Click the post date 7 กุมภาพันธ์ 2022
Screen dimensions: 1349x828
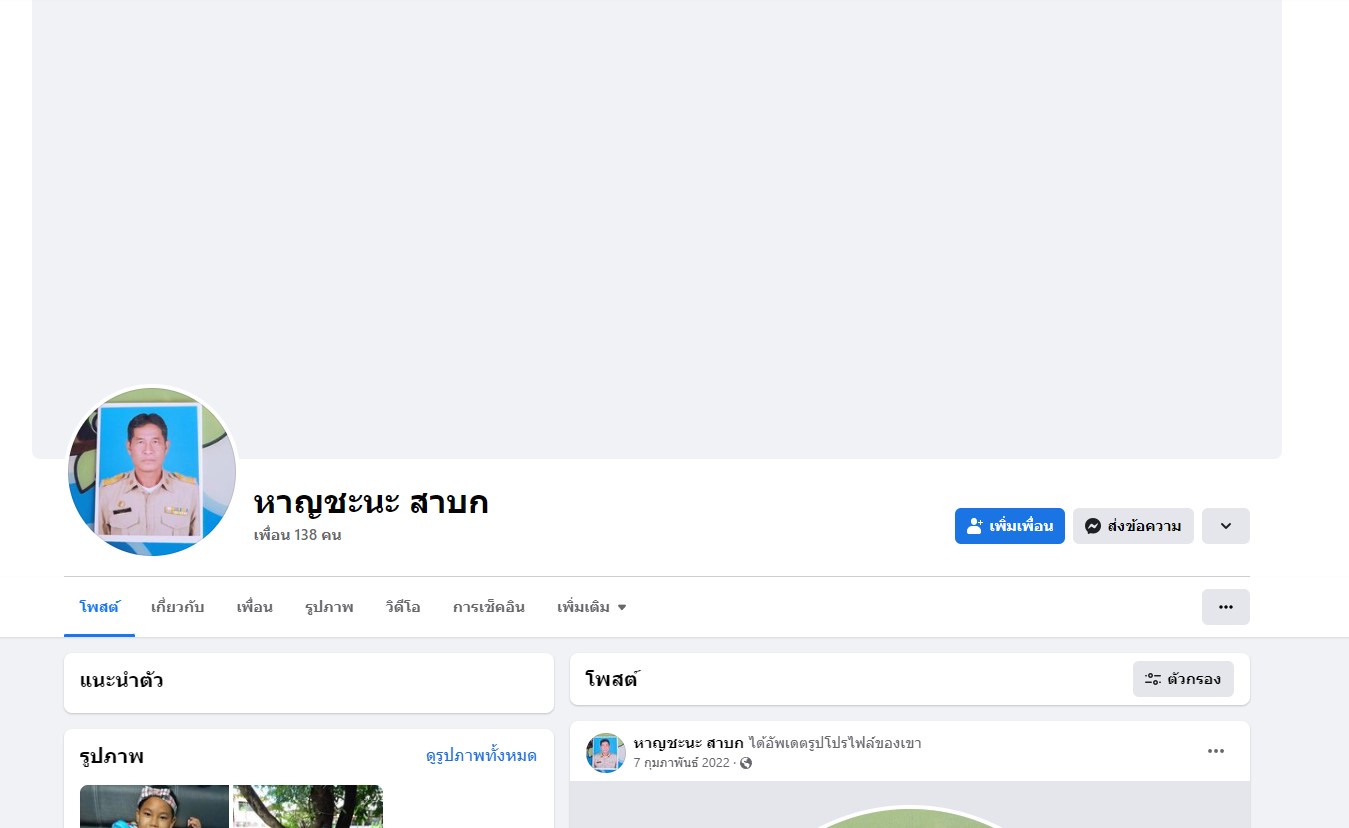(x=682, y=763)
